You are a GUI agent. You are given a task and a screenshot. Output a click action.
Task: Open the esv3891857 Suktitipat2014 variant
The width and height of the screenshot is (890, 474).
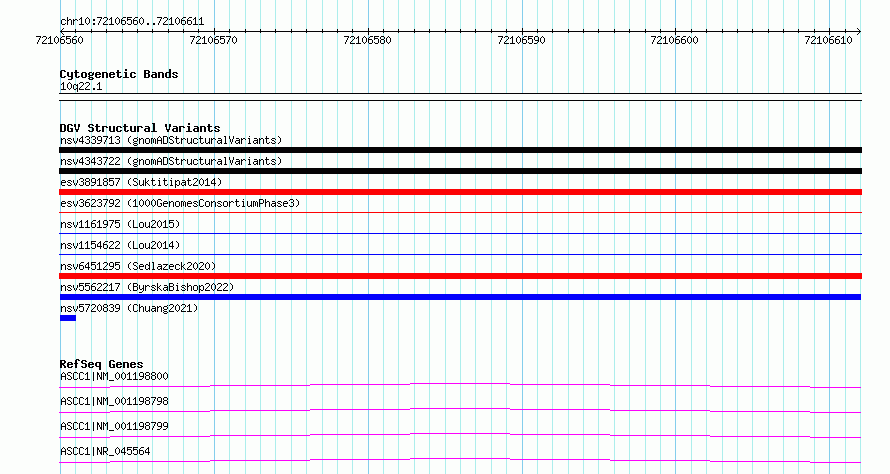pos(141,182)
